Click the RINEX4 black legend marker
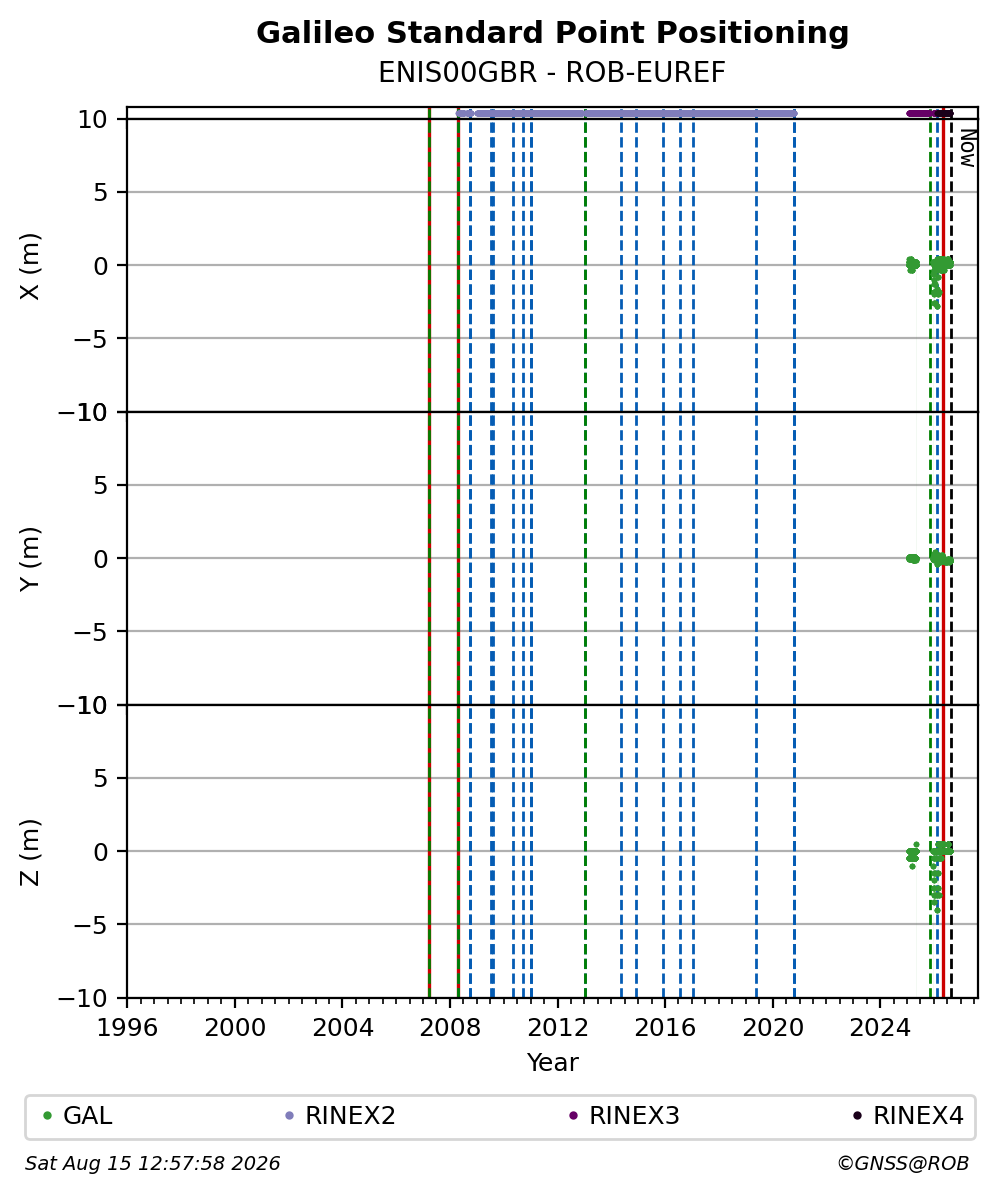 (857, 1116)
